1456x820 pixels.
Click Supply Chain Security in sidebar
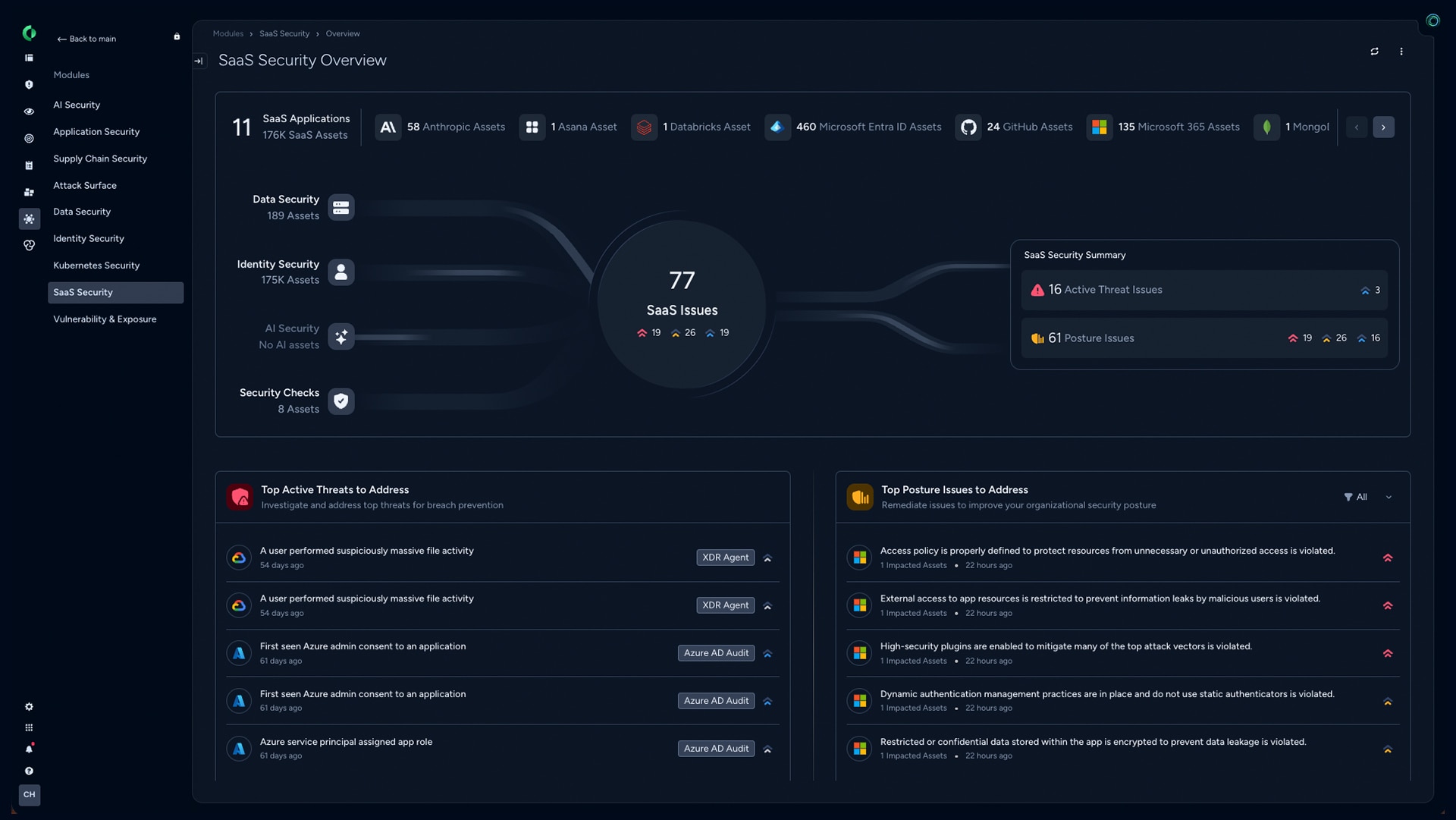pyautogui.click(x=100, y=159)
